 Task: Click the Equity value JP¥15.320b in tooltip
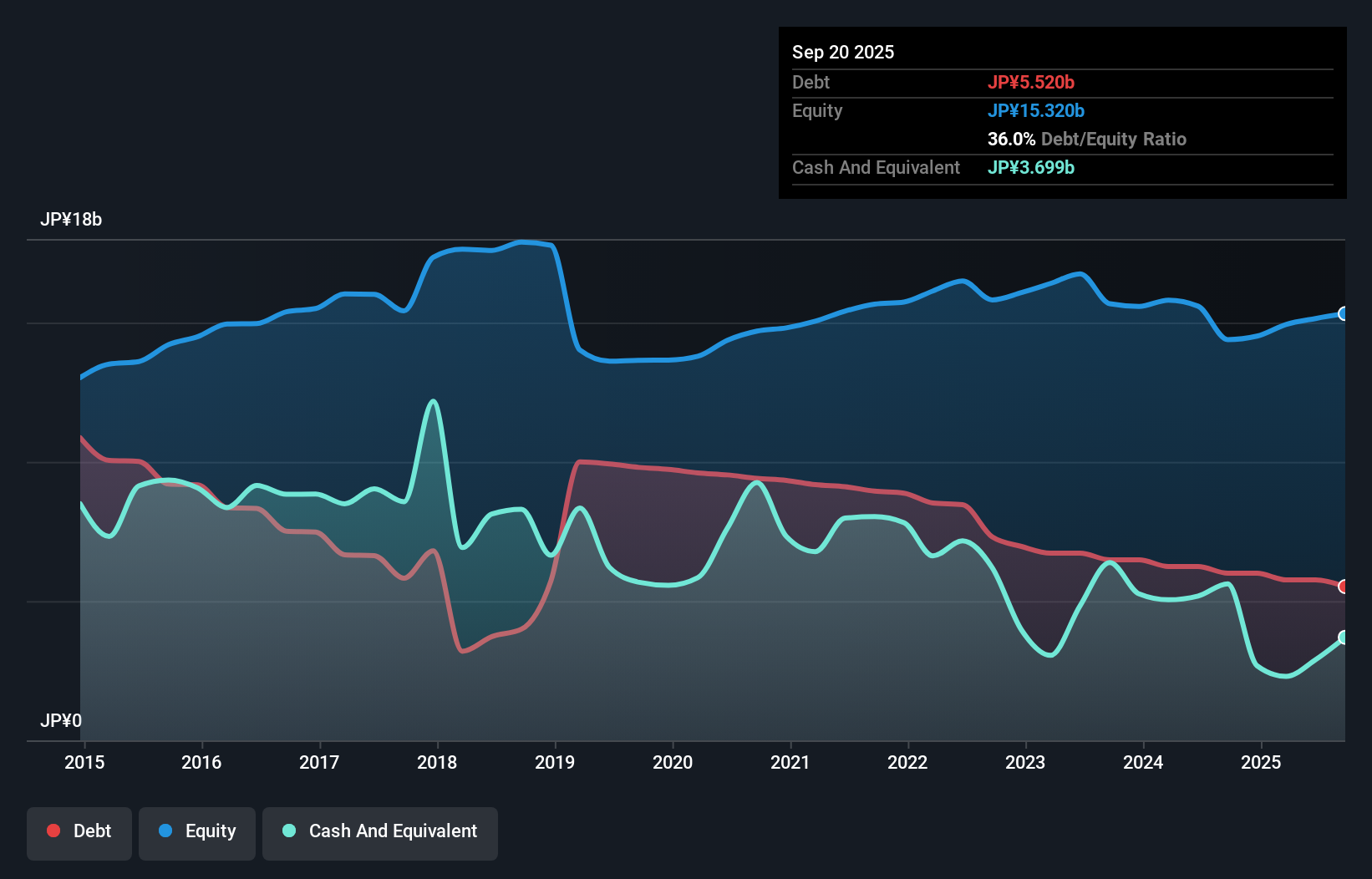tap(1037, 110)
